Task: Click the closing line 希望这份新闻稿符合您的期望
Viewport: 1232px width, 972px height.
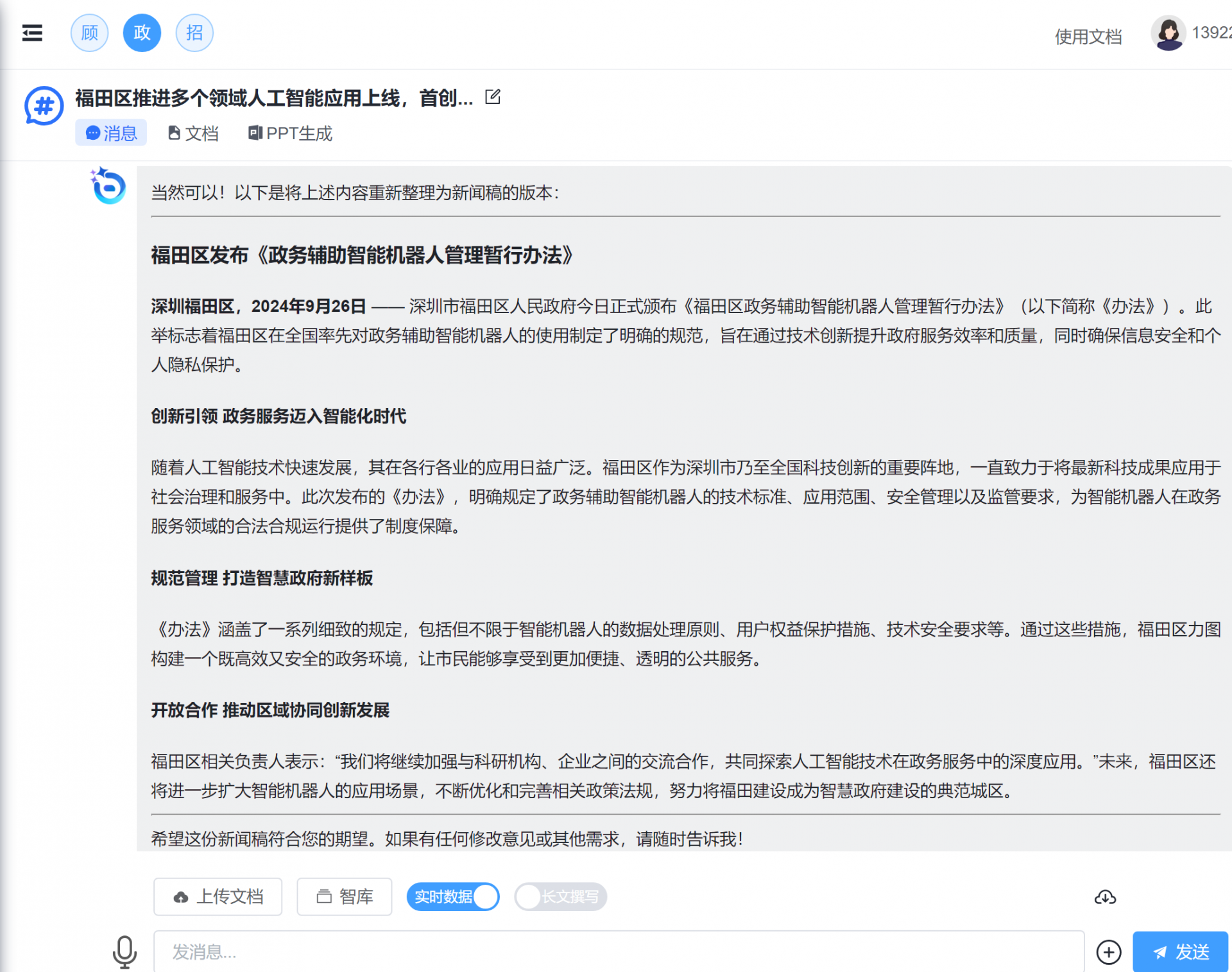Action: tap(447, 839)
